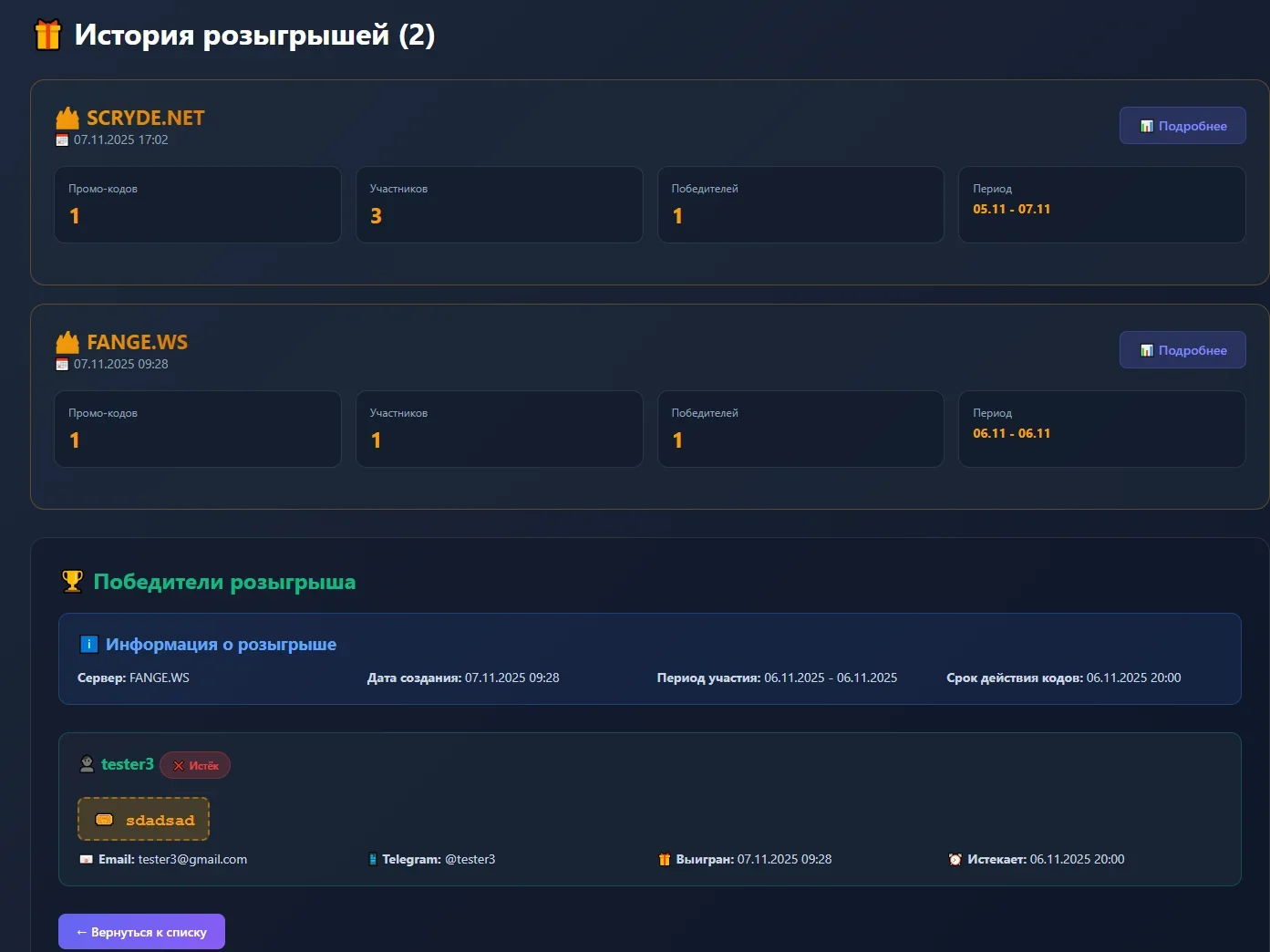This screenshot has width=1270, height=952.
Task: Click the user avatar icon beside tester3
Action: tap(87, 764)
